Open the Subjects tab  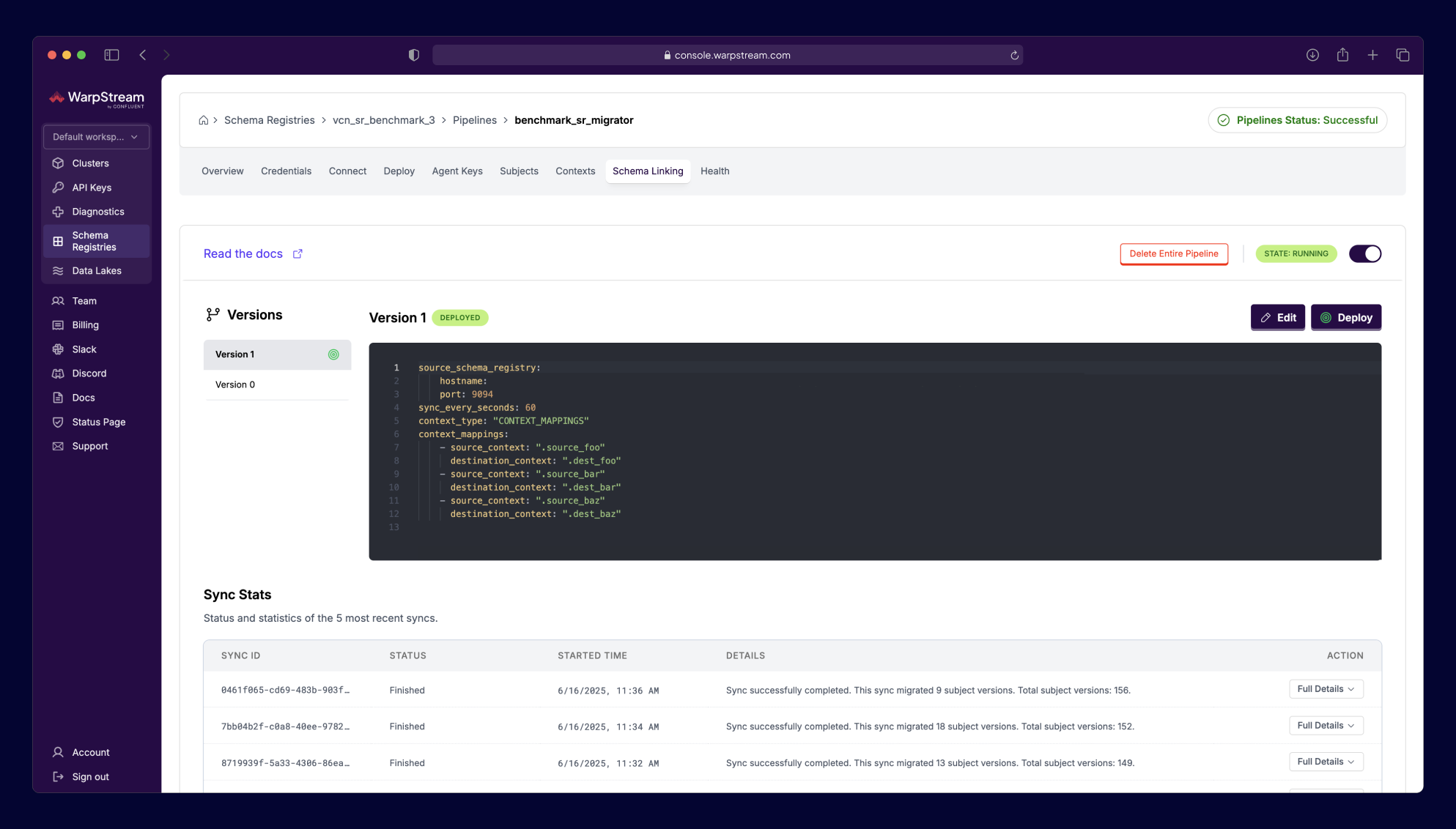click(519, 171)
